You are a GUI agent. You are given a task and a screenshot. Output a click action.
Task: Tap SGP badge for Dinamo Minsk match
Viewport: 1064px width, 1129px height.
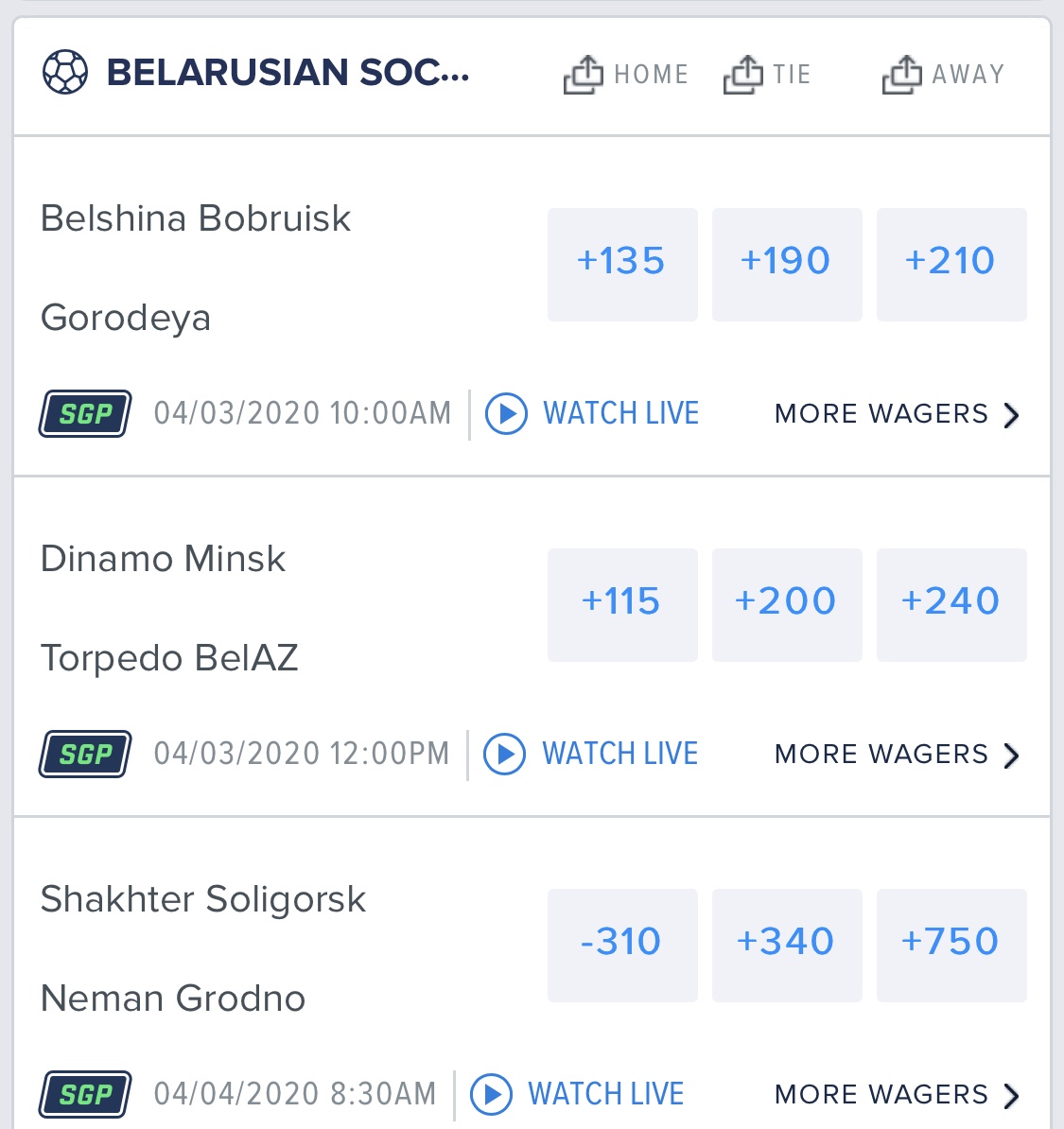point(85,754)
